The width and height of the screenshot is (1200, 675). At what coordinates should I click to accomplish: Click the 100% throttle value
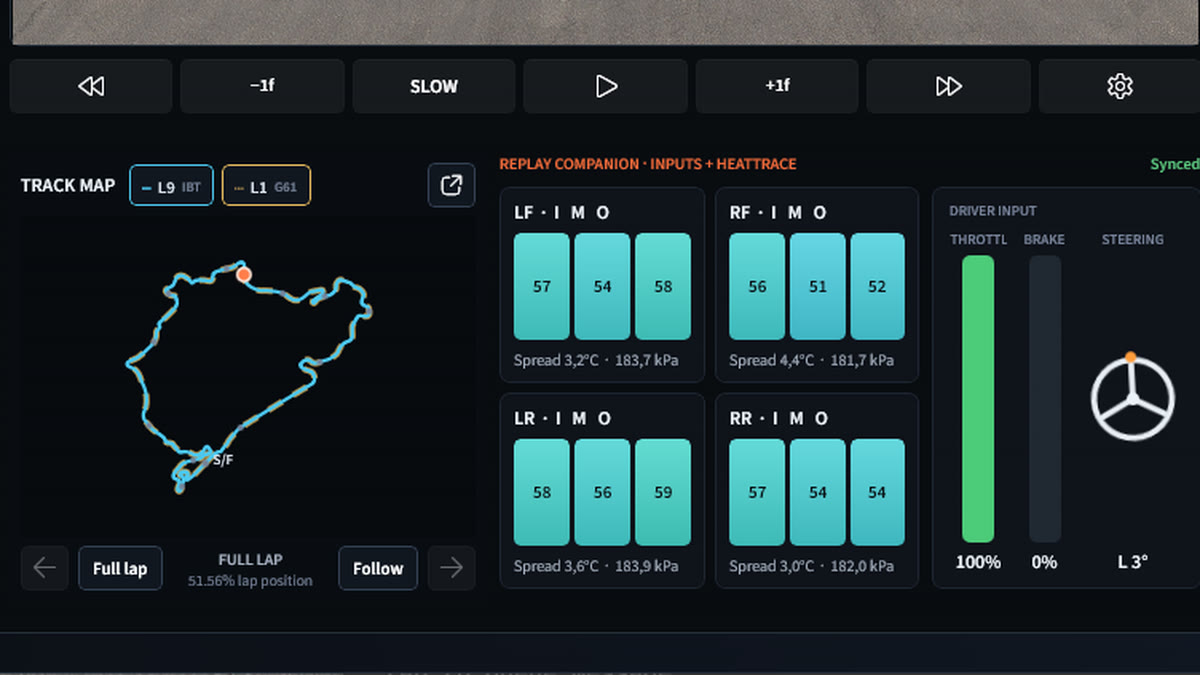[978, 562]
